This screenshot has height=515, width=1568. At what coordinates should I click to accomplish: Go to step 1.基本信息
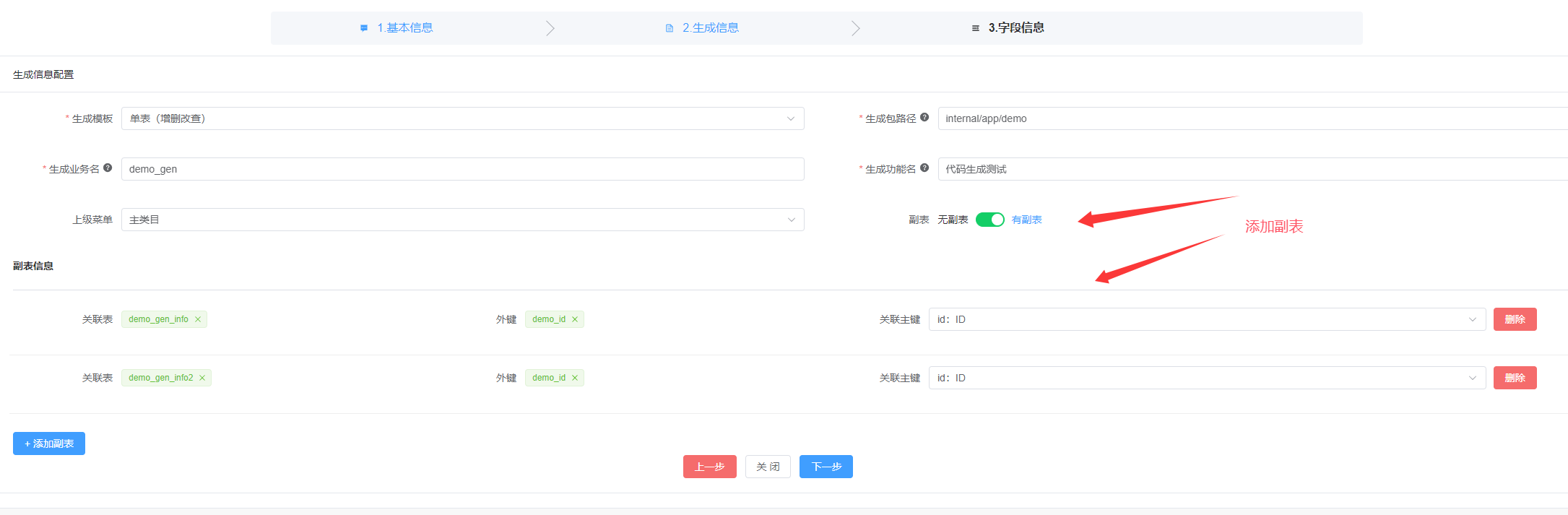[404, 28]
